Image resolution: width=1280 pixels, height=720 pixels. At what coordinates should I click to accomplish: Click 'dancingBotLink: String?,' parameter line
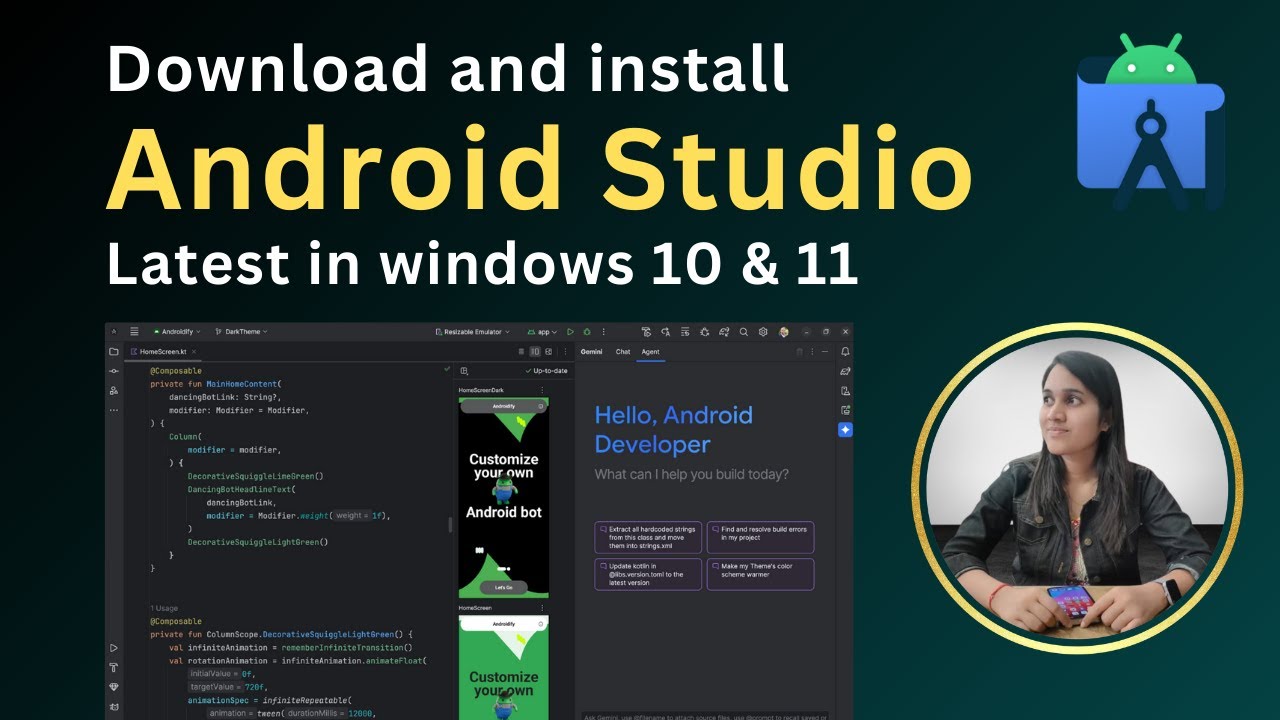coord(224,397)
